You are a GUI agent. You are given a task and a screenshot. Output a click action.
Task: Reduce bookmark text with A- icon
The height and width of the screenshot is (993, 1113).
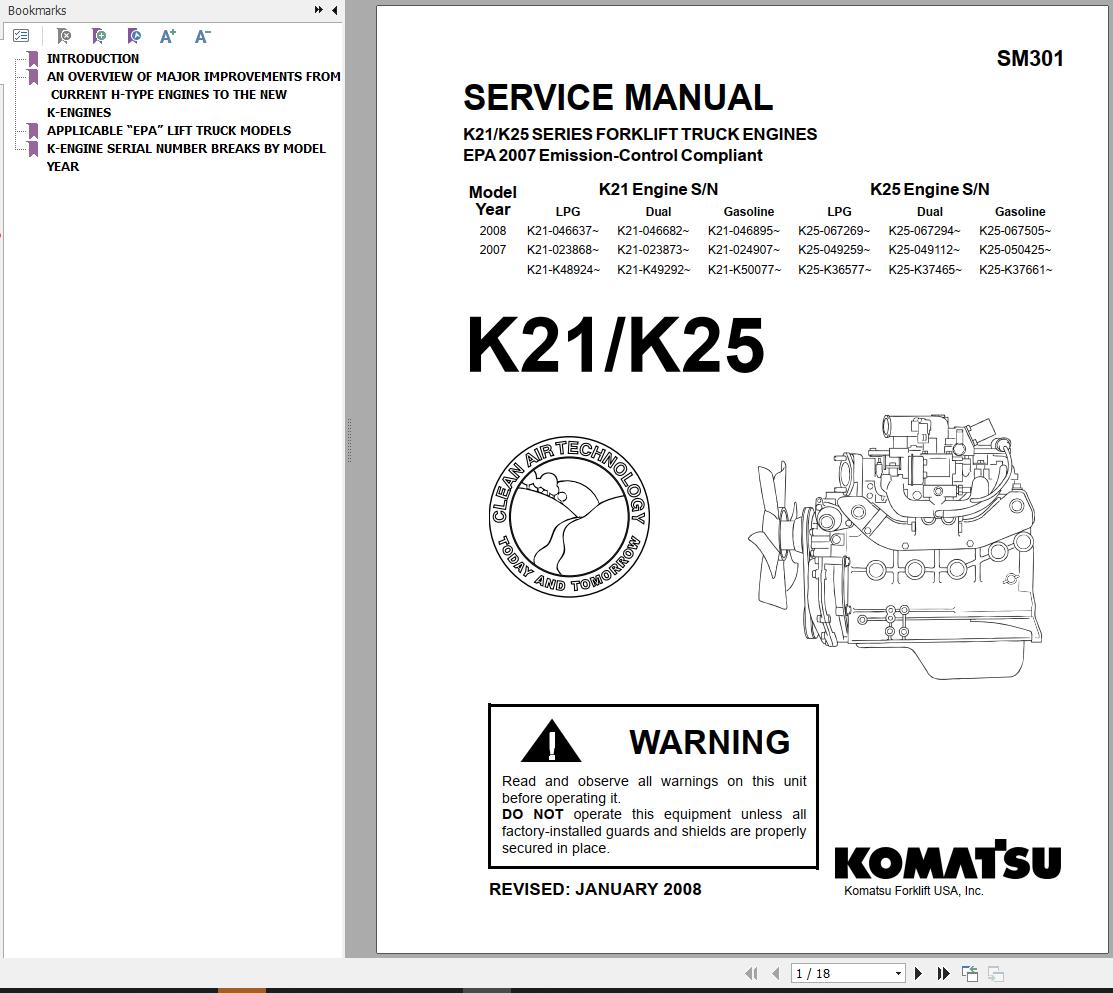201,36
